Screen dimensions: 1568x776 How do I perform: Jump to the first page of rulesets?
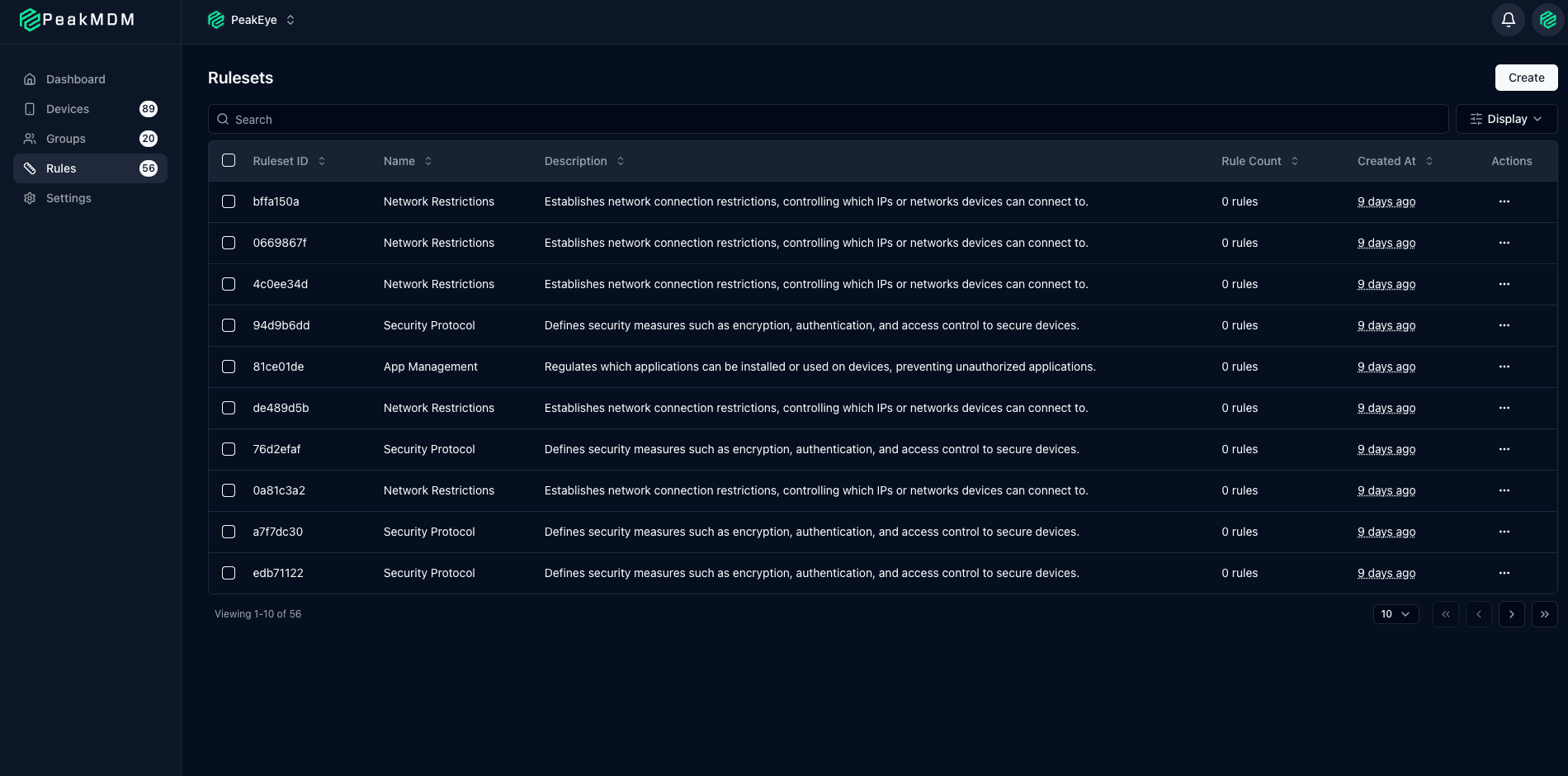pyautogui.click(x=1446, y=614)
